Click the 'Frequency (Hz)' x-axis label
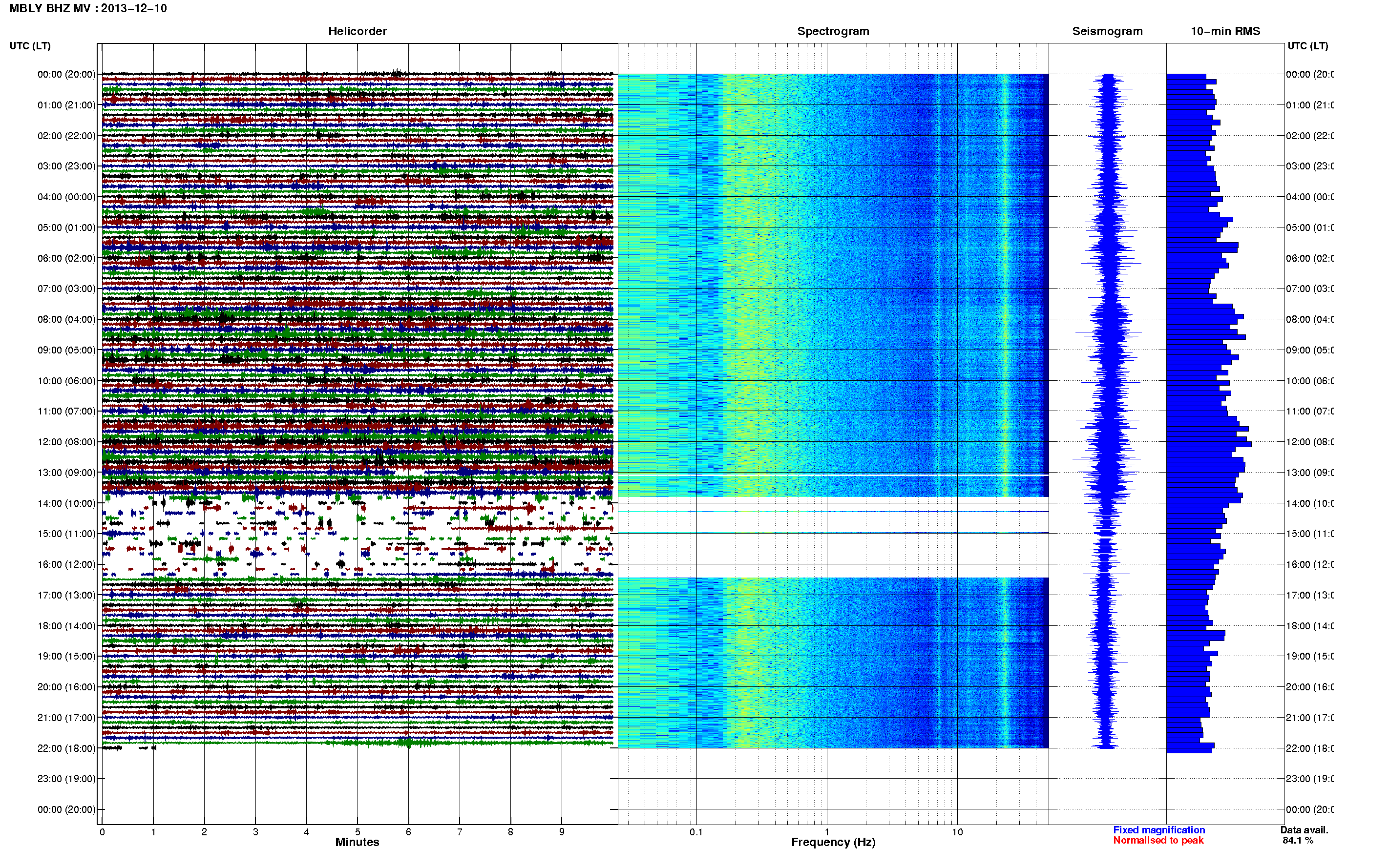The width and height of the screenshot is (1389, 868). 833,842
